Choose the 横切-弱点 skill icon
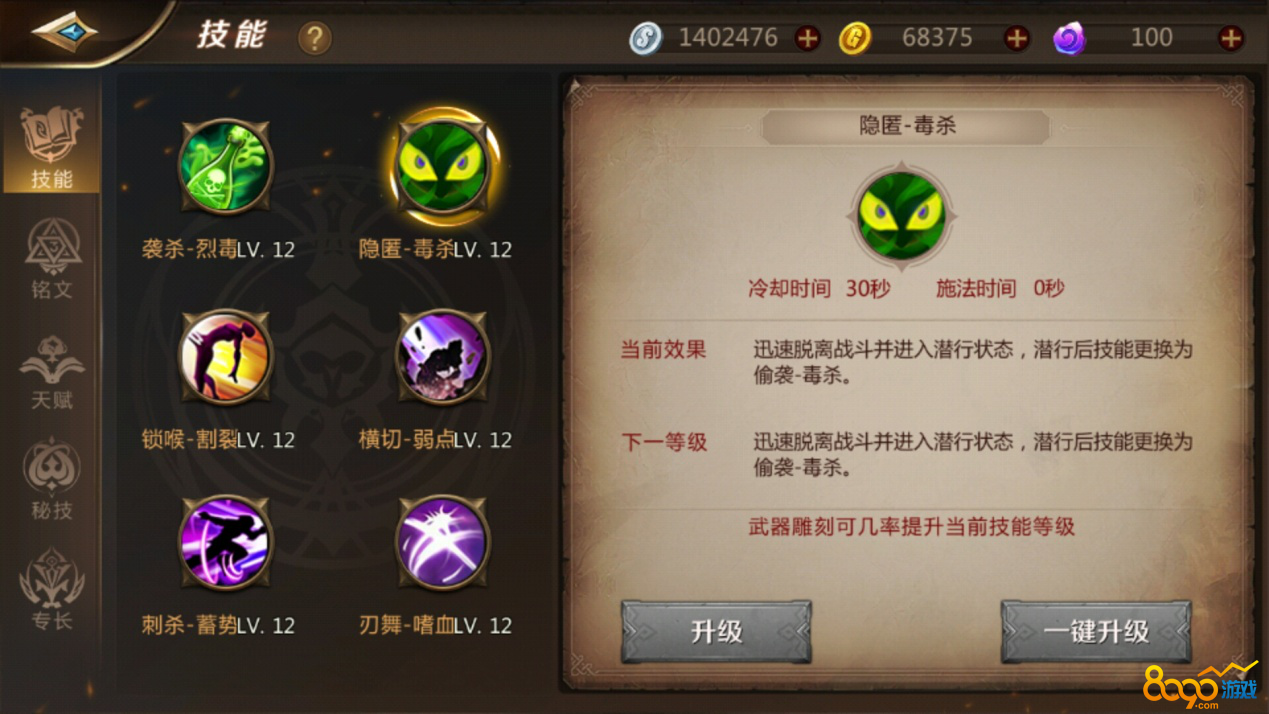 coord(443,357)
